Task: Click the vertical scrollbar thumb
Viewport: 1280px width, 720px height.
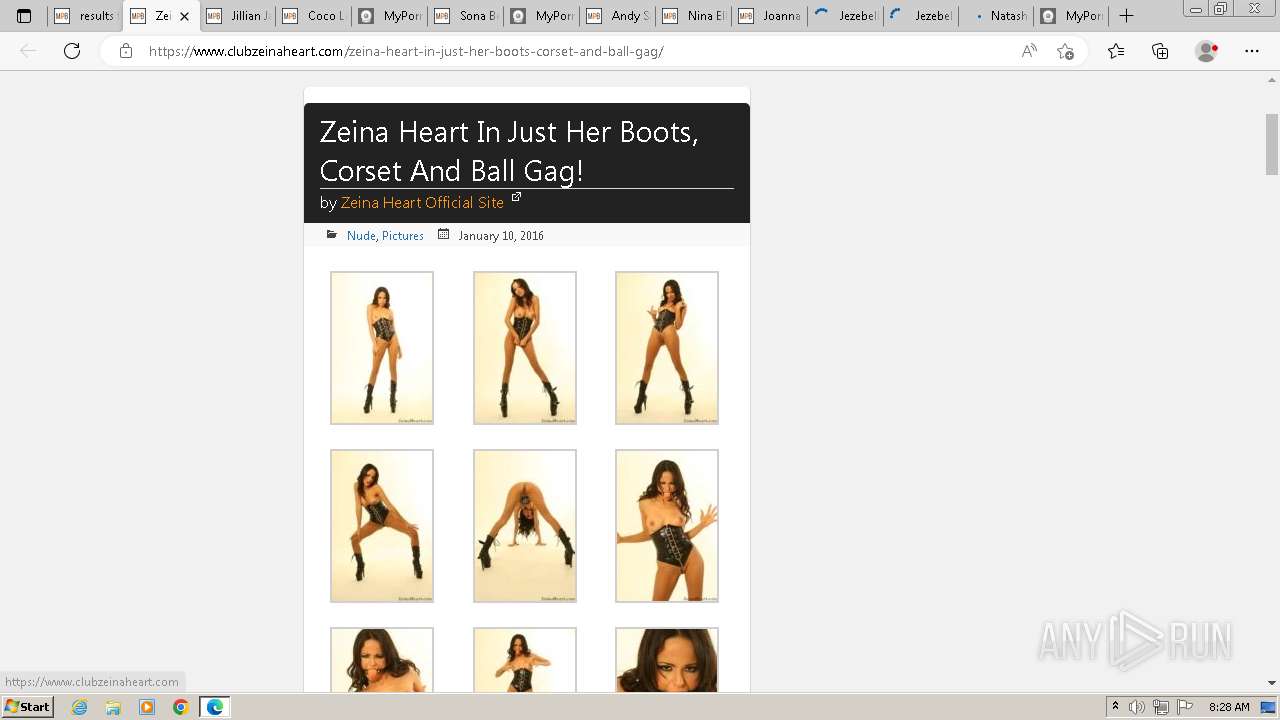Action: pyautogui.click(x=1272, y=143)
